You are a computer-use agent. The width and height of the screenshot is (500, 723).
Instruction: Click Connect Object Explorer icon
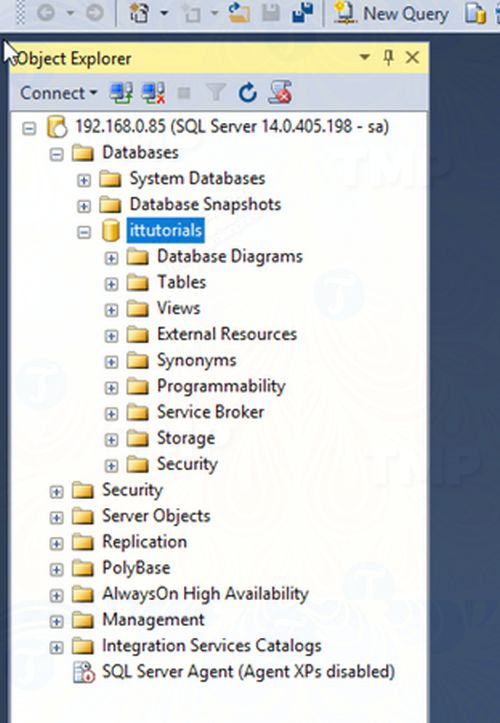[x=121, y=93]
